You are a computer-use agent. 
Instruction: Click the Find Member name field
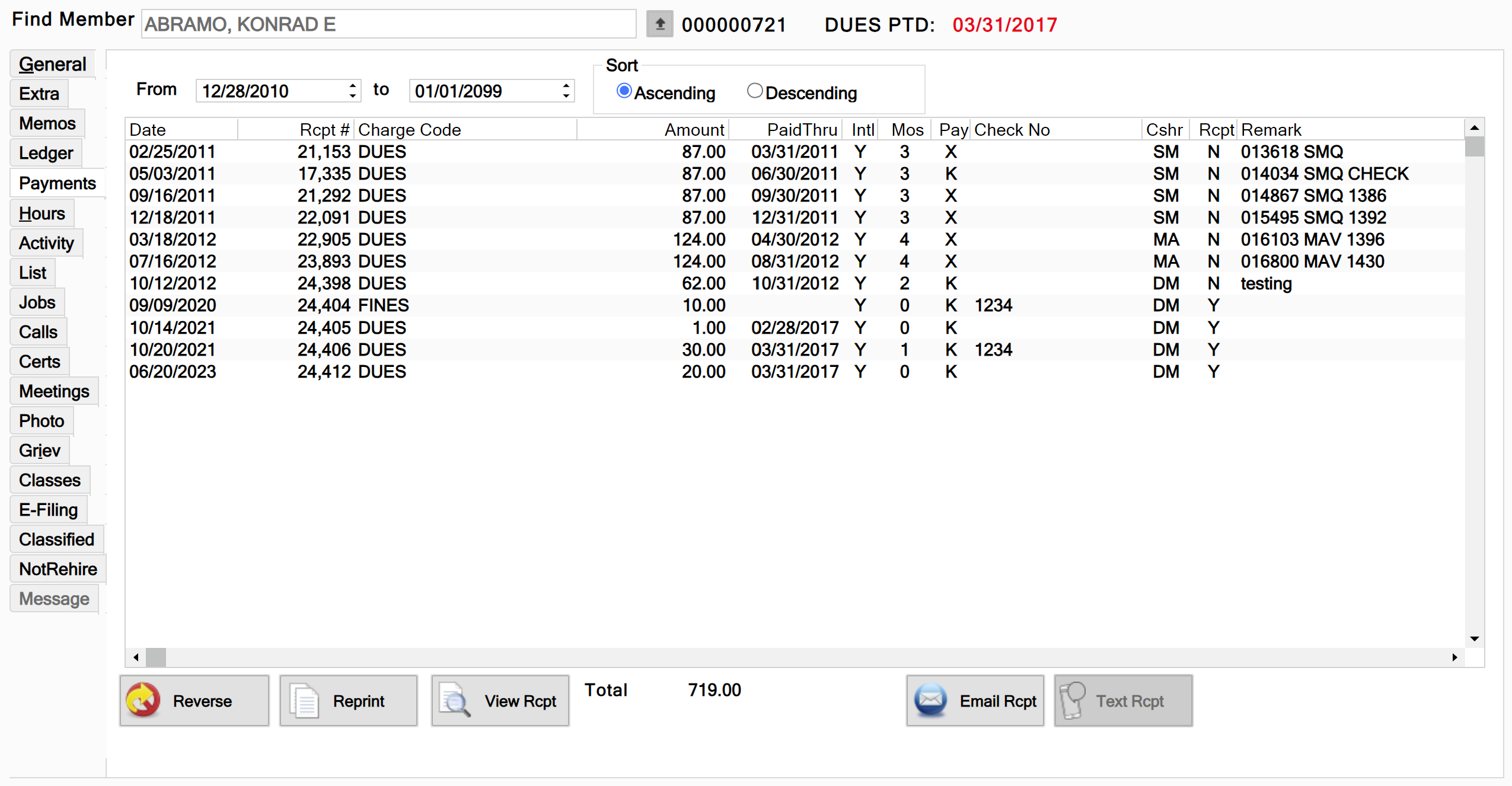[388, 24]
